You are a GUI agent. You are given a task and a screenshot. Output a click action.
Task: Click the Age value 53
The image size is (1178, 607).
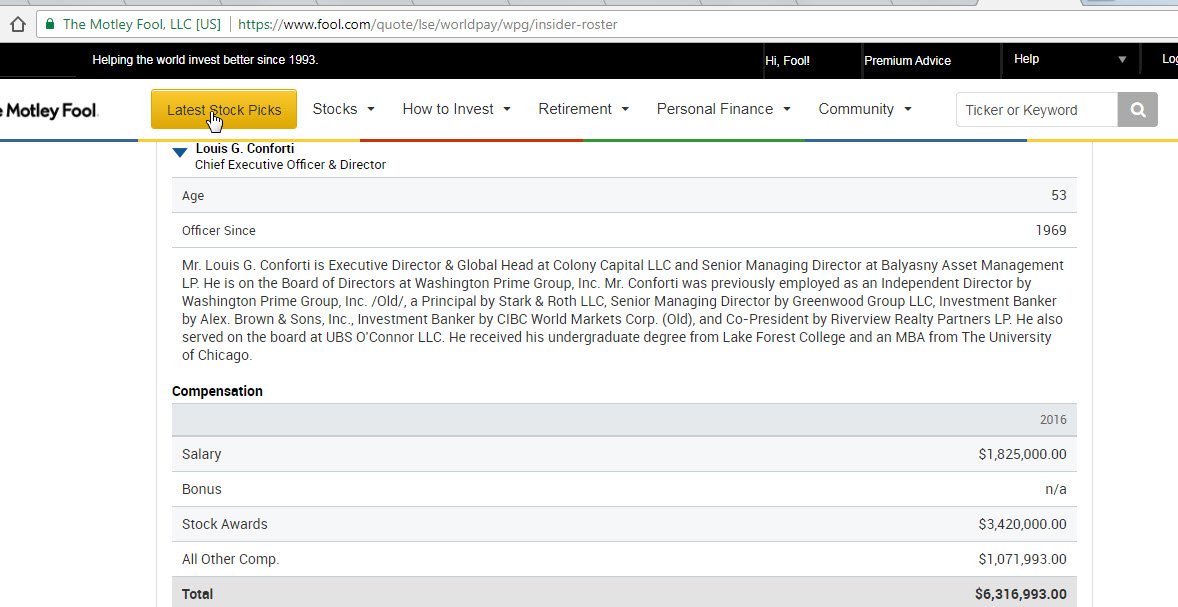pos(1059,195)
